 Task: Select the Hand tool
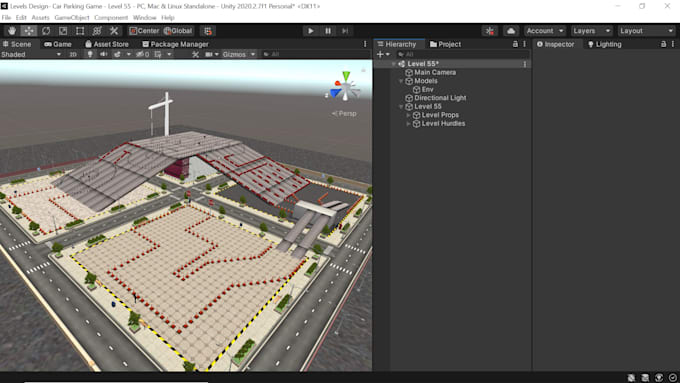(12, 31)
